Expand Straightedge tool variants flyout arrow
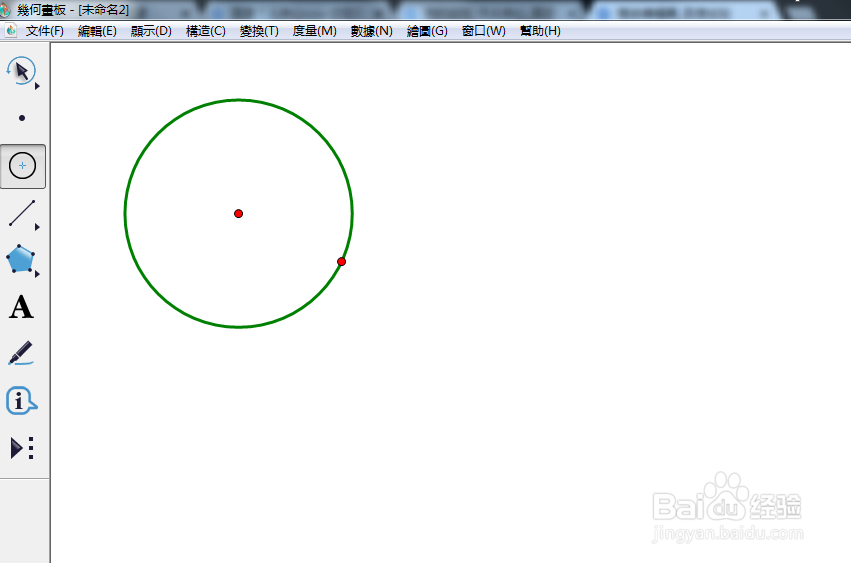The width and height of the screenshot is (851, 563). pyautogui.click(x=37, y=227)
